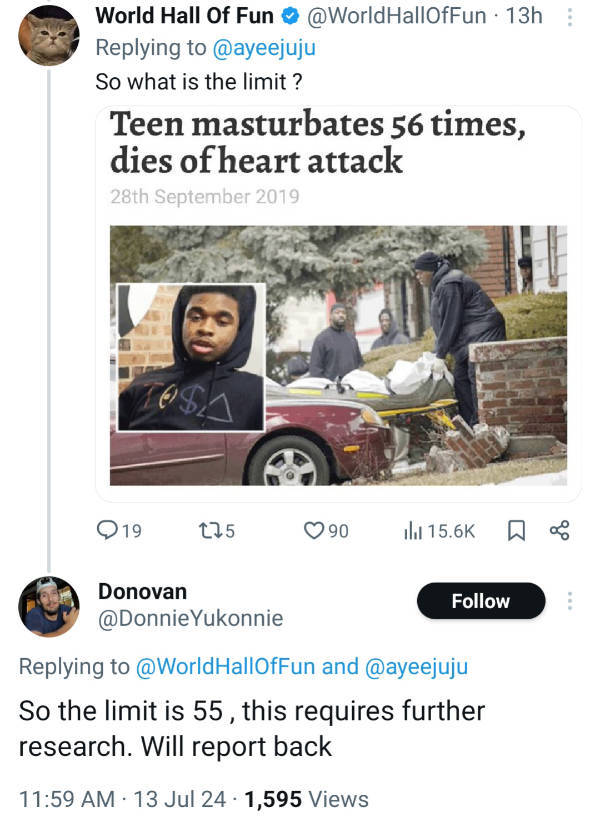Open Donovan's profile picture

(x=49, y=606)
